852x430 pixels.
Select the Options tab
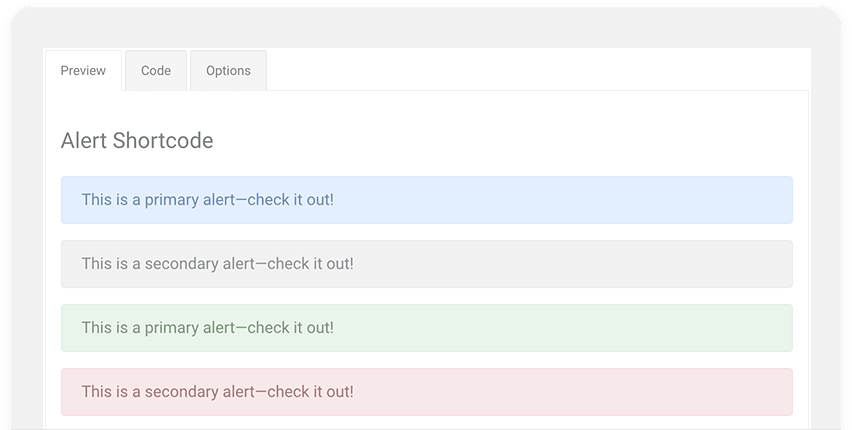tap(228, 71)
